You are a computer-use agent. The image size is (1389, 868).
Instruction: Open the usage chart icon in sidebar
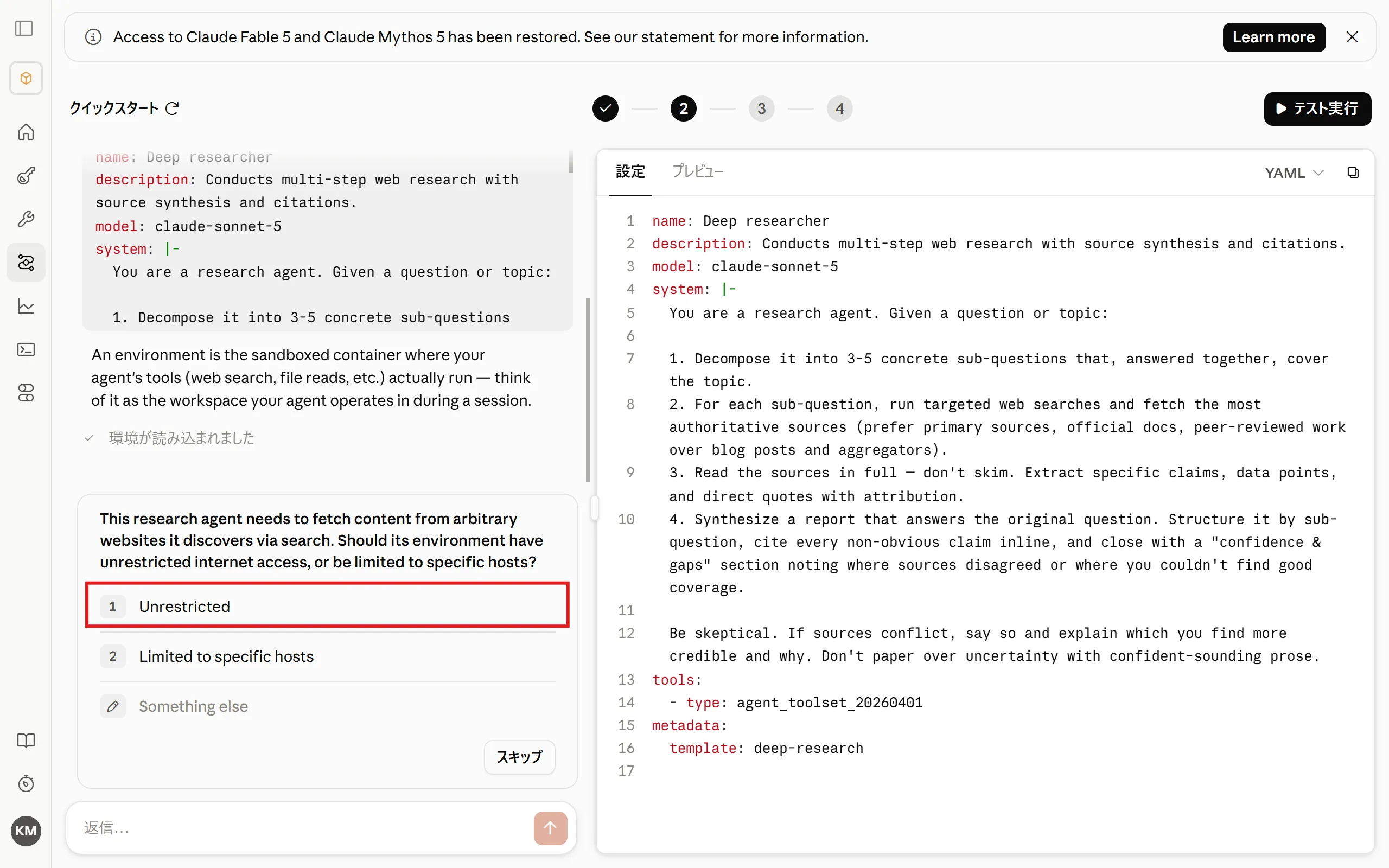(x=26, y=306)
